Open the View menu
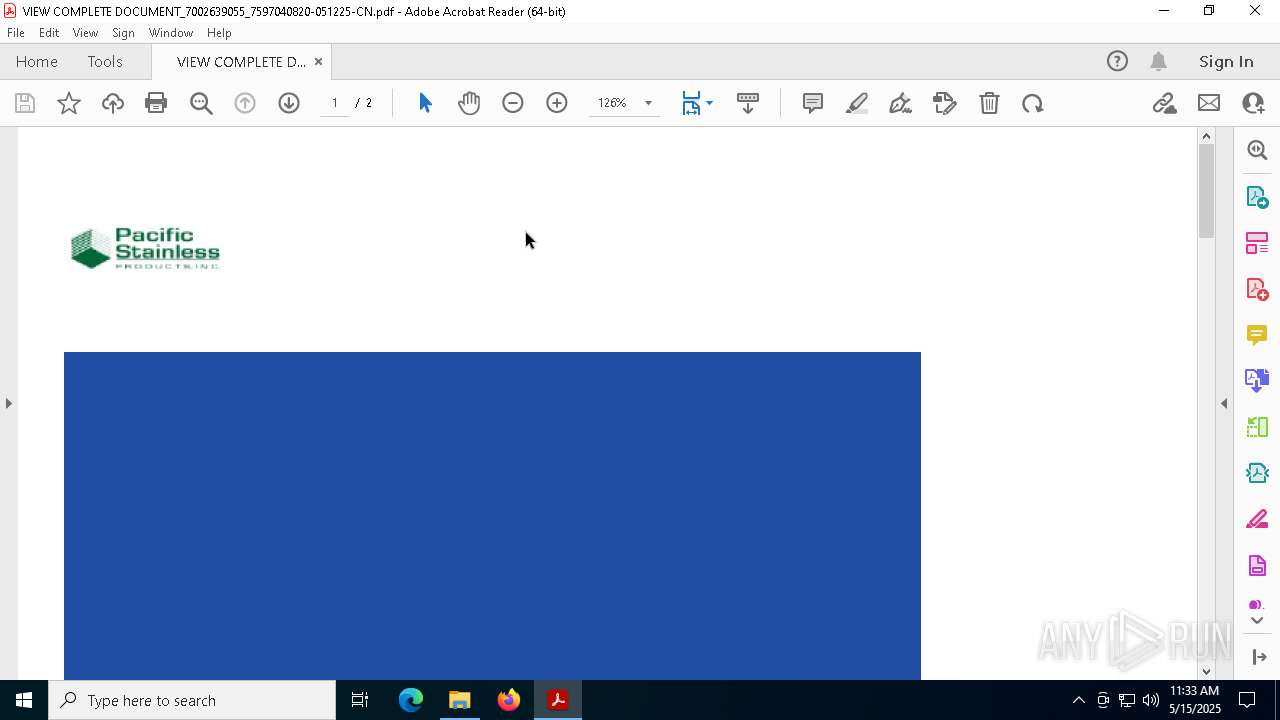This screenshot has width=1280, height=720. coord(85,32)
